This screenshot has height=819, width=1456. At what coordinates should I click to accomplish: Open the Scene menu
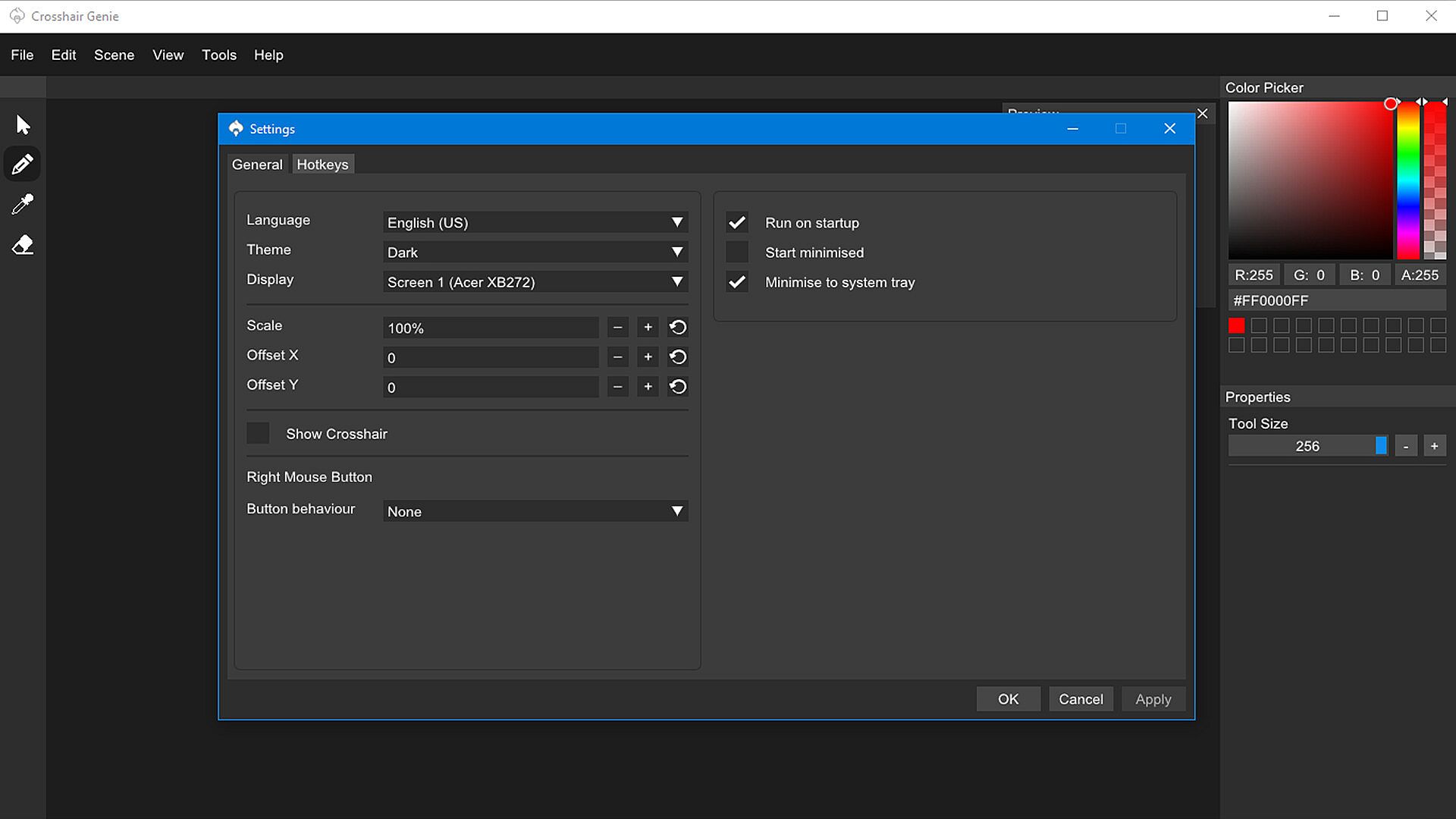point(114,55)
